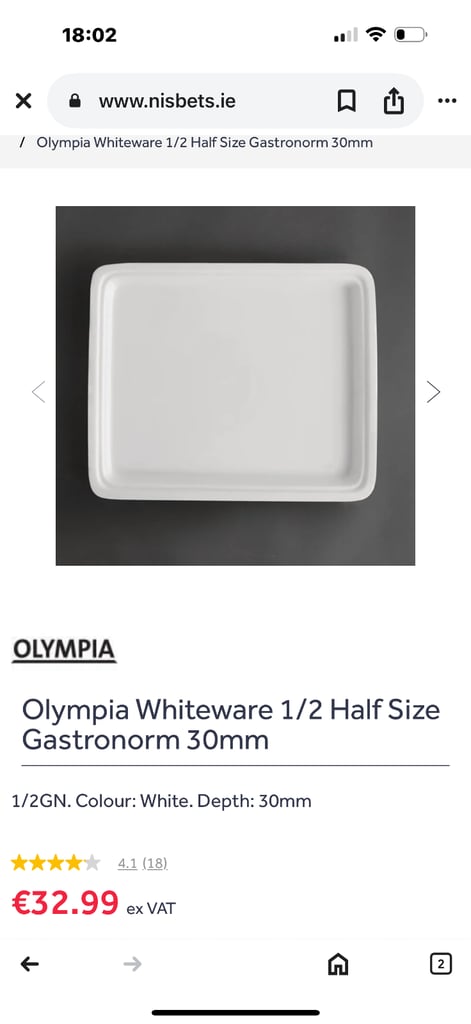Close the browser tab with X icon
This screenshot has width=471, height=1024.
[x=23, y=101]
